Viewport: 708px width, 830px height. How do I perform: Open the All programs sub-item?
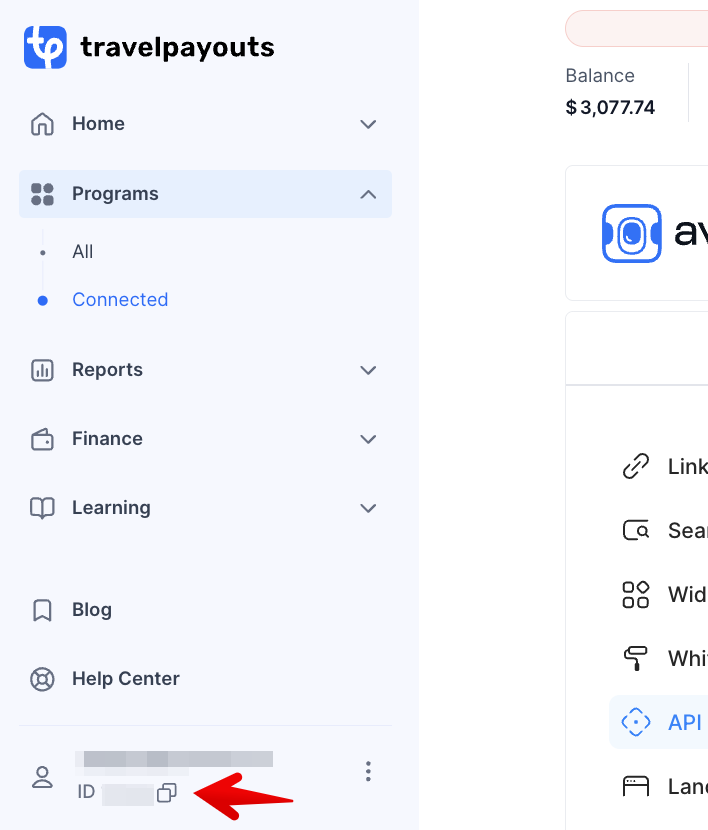pyautogui.click(x=83, y=251)
